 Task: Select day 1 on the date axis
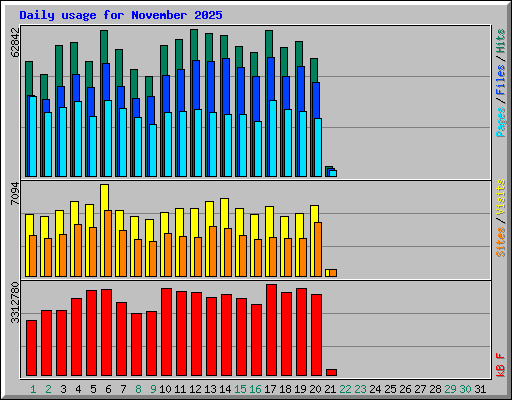(x=33, y=389)
